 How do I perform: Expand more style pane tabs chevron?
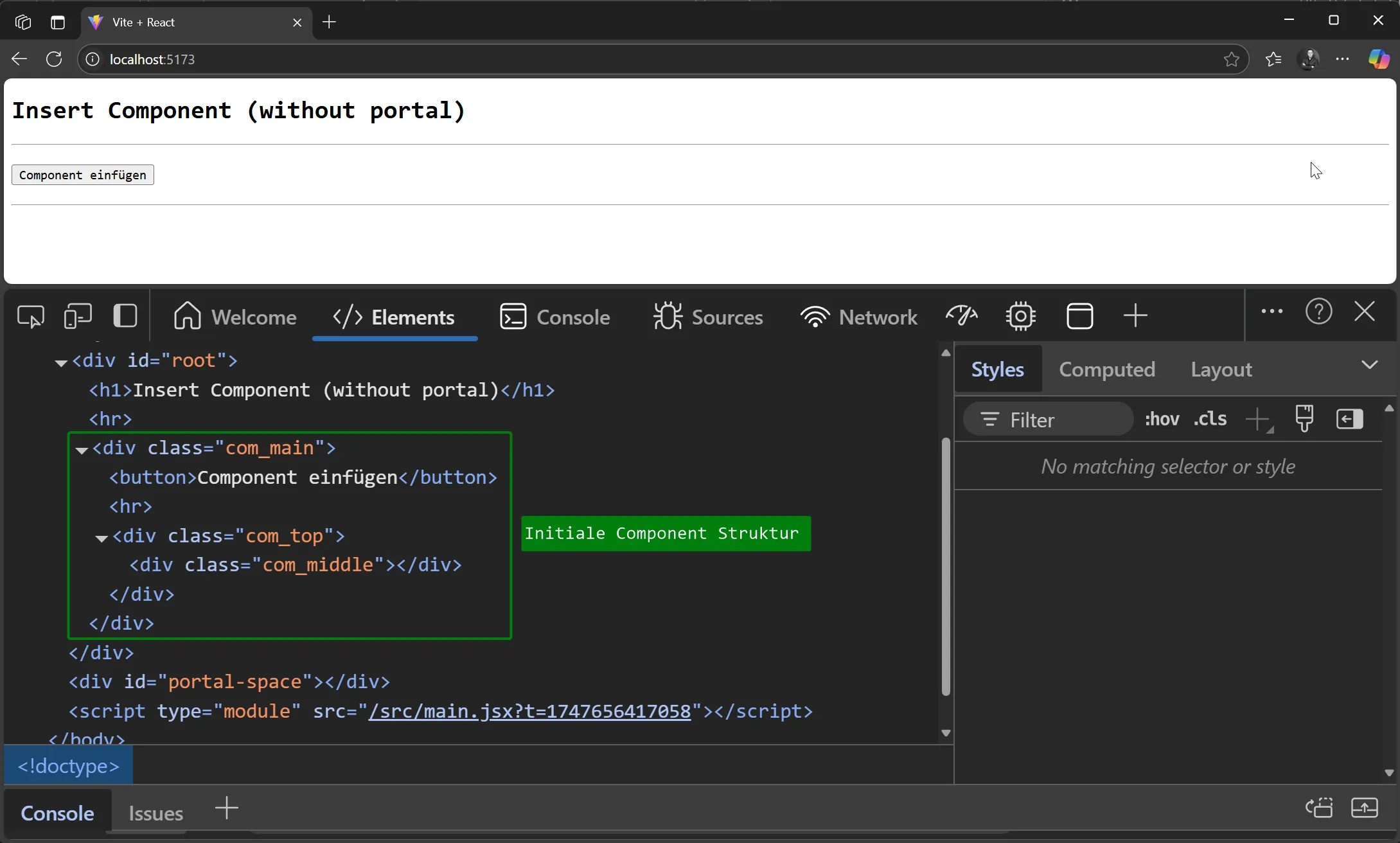point(1369,365)
